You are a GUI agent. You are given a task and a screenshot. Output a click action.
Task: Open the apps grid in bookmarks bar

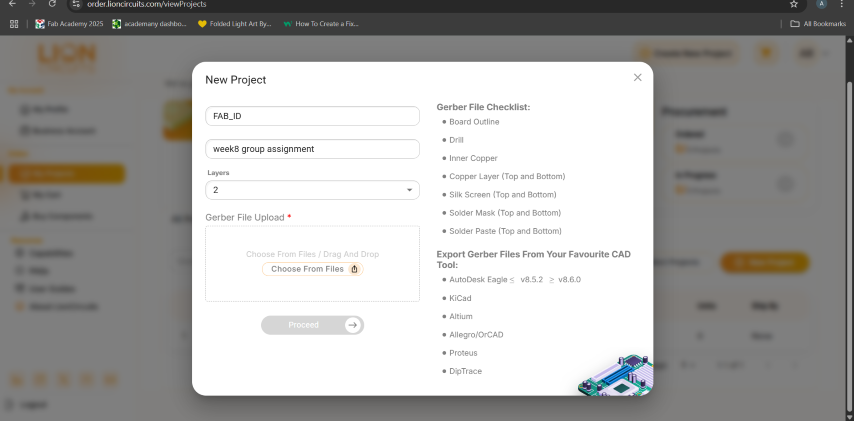[x=14, y=24]
